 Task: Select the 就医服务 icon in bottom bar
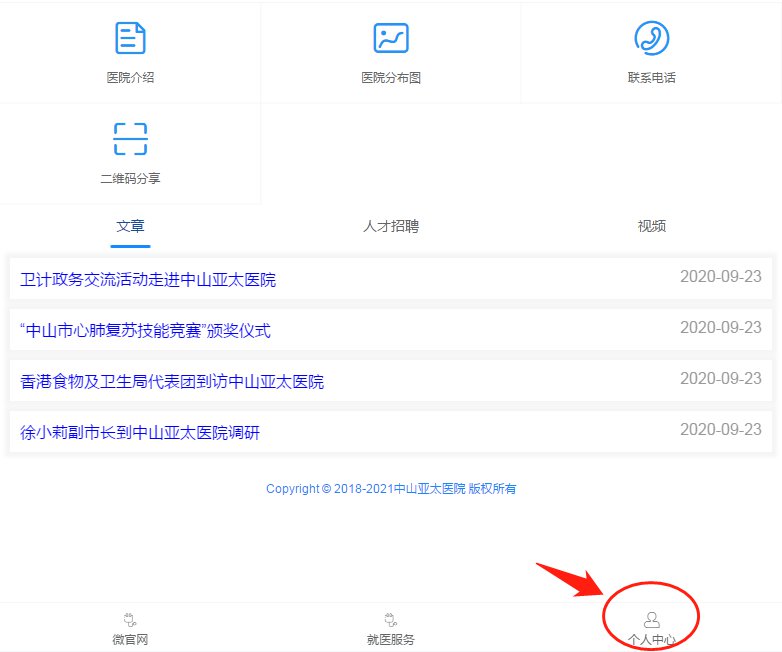pyautogui.click(x=391, y=619)
